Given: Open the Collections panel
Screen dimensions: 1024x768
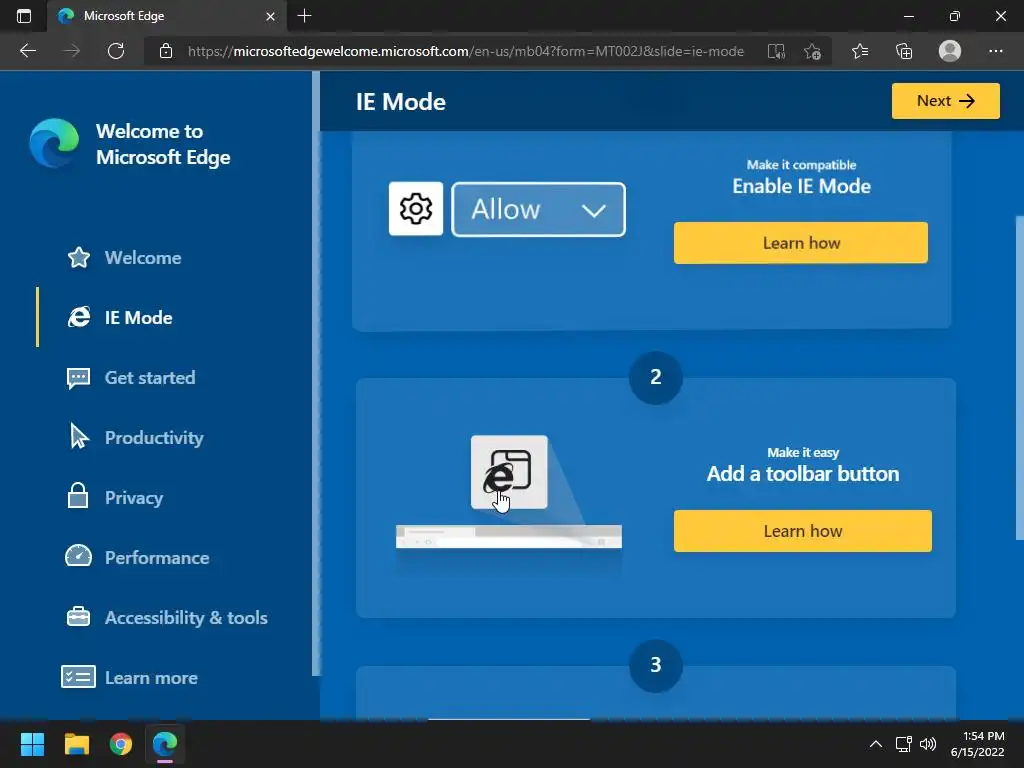Looking at the screenshot, I should pos(904,51).
